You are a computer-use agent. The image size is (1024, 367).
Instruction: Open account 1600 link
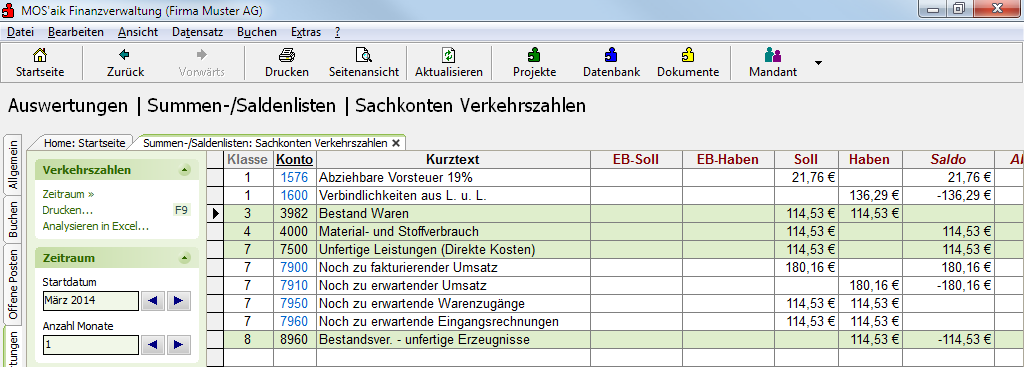click(295, 195)
